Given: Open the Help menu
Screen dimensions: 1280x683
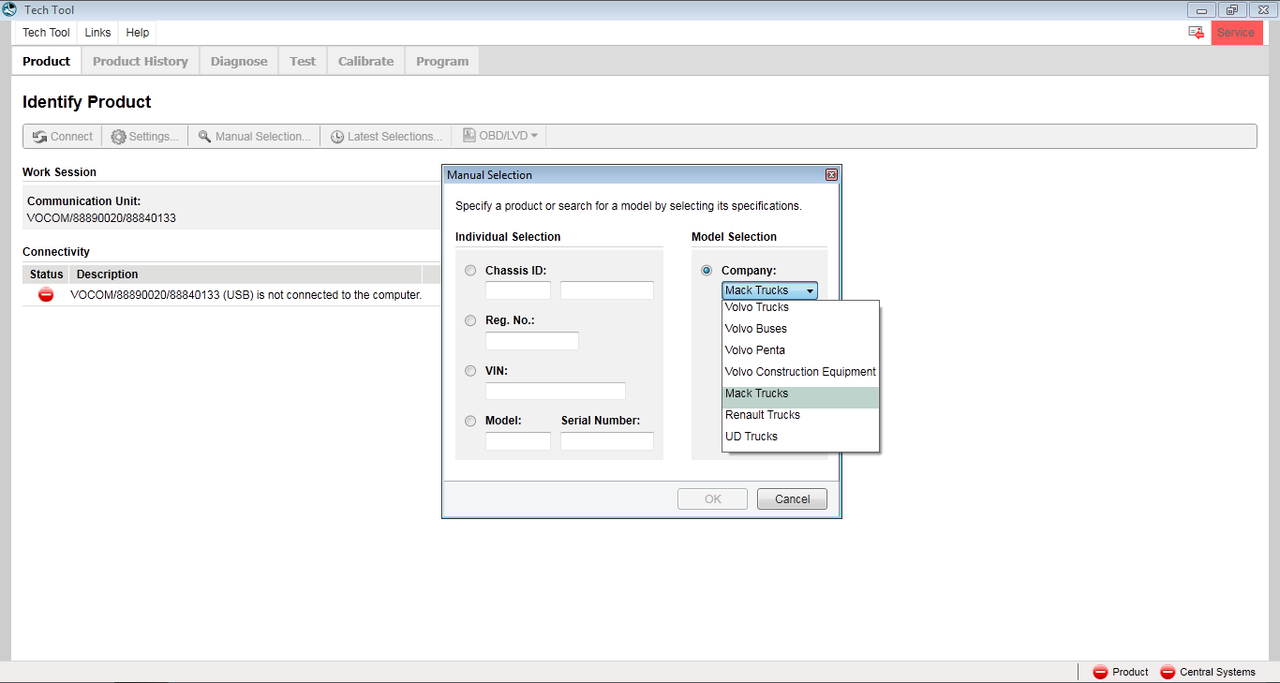Looking at the screenshot, I should [138, 33].
